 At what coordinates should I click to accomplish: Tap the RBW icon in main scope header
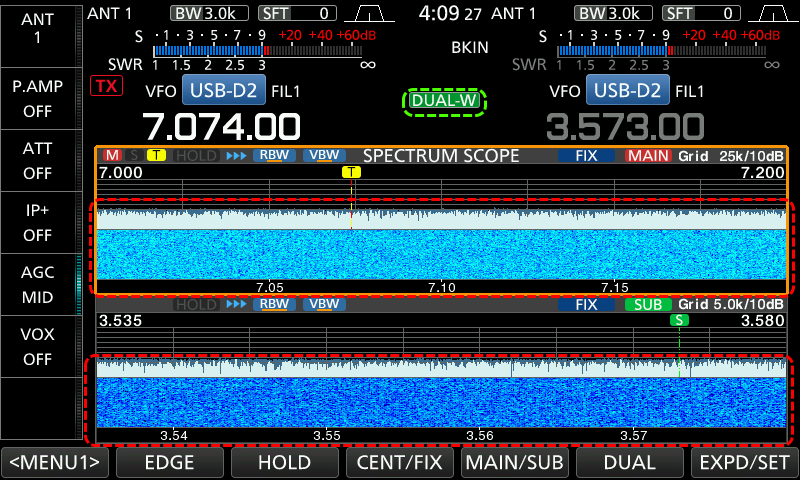tap(273, 156)
